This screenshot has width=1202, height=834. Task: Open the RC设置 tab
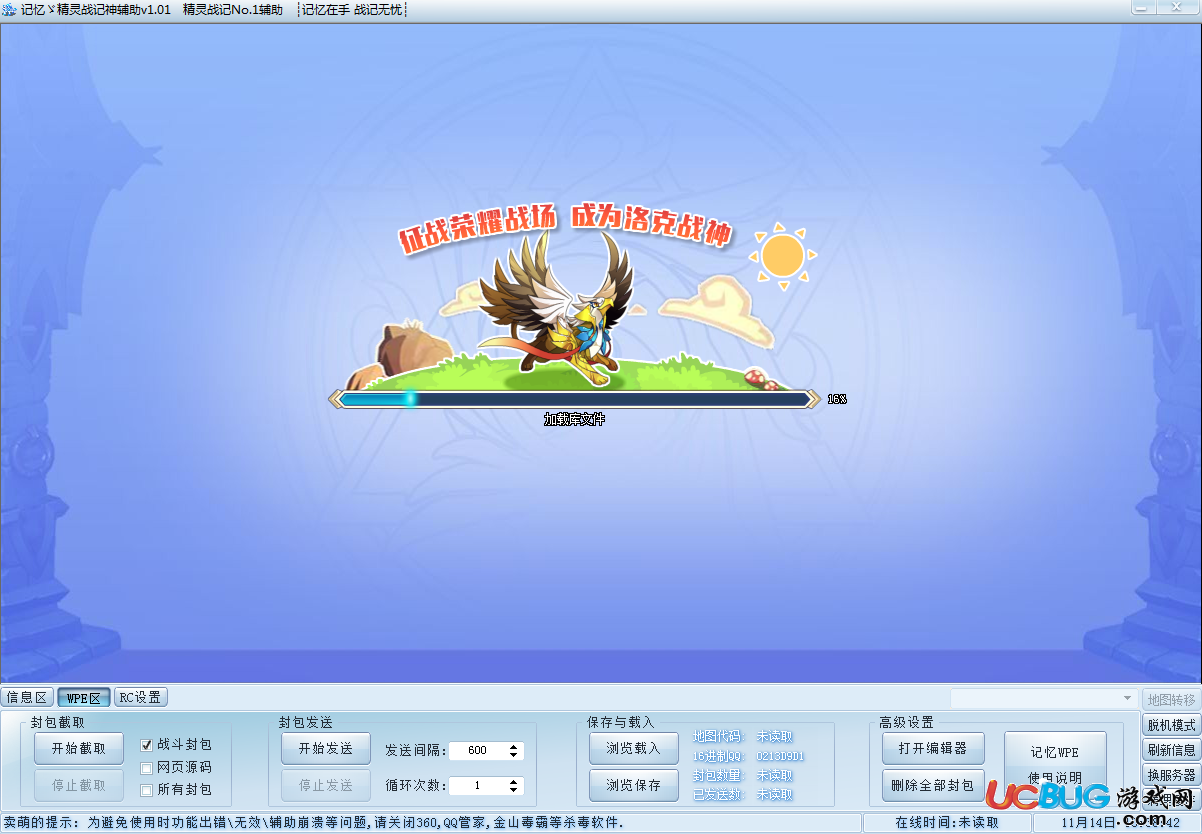pos(140,697)
